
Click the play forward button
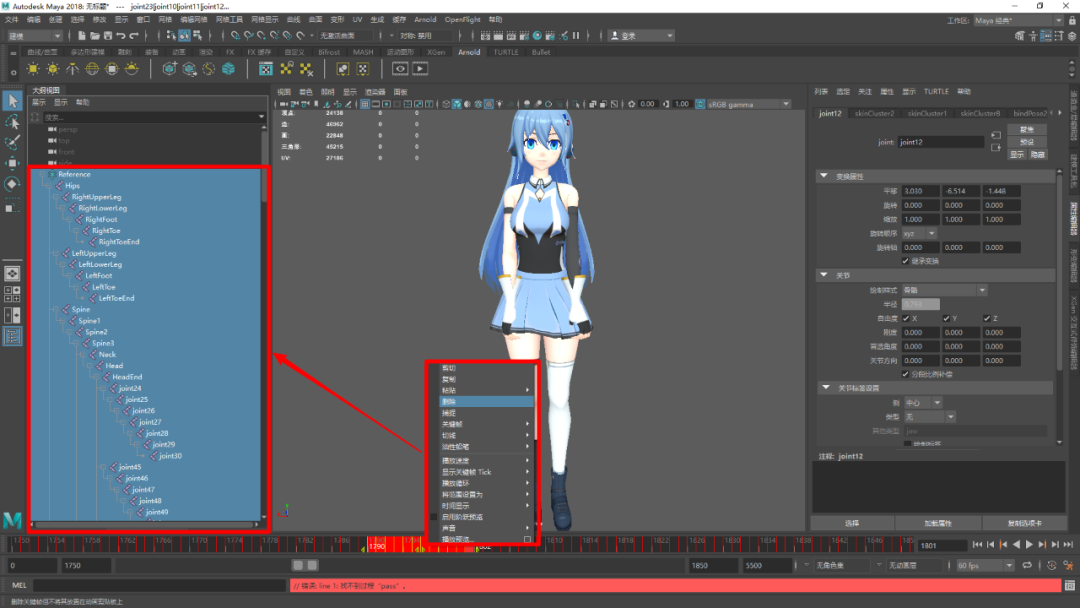coord(1029,545)
